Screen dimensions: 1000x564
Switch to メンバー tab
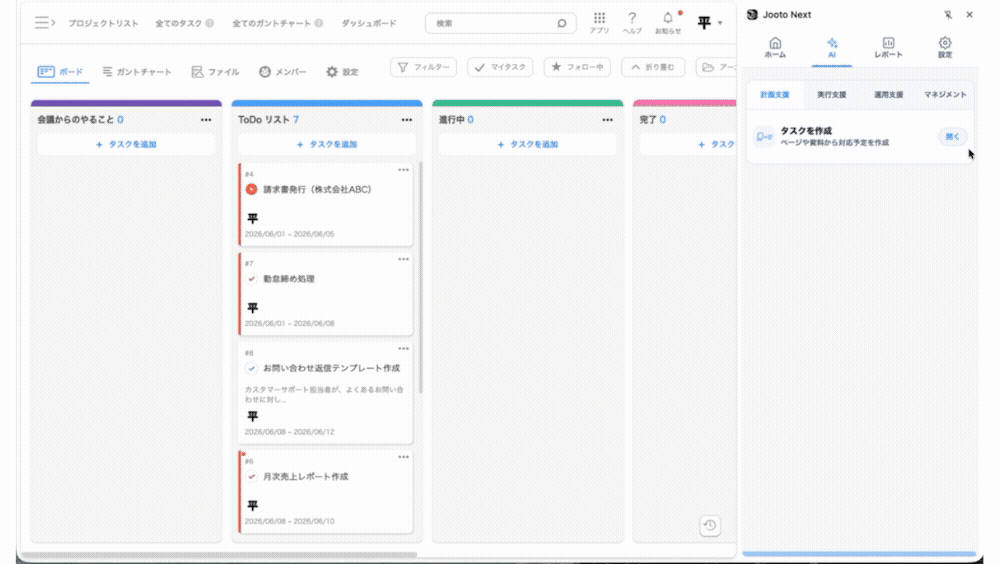(283, 72)
